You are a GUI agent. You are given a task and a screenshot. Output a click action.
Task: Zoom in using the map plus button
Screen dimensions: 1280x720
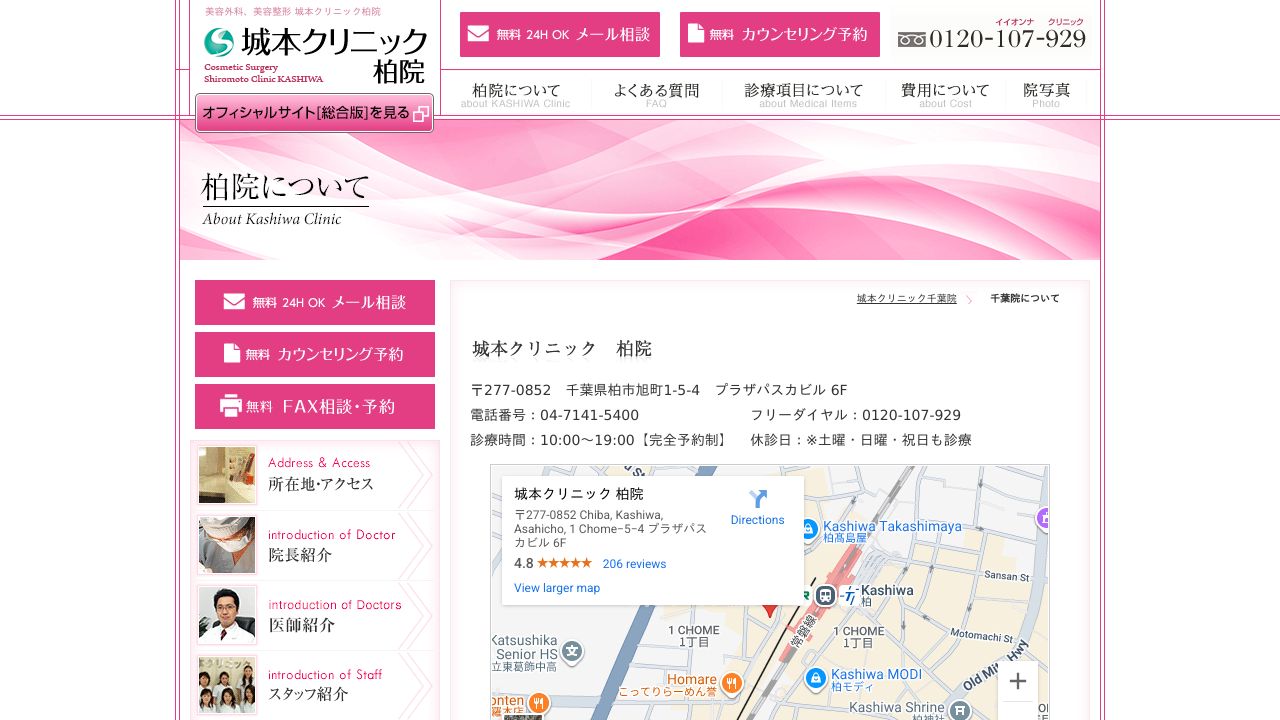coord(1018,681)
